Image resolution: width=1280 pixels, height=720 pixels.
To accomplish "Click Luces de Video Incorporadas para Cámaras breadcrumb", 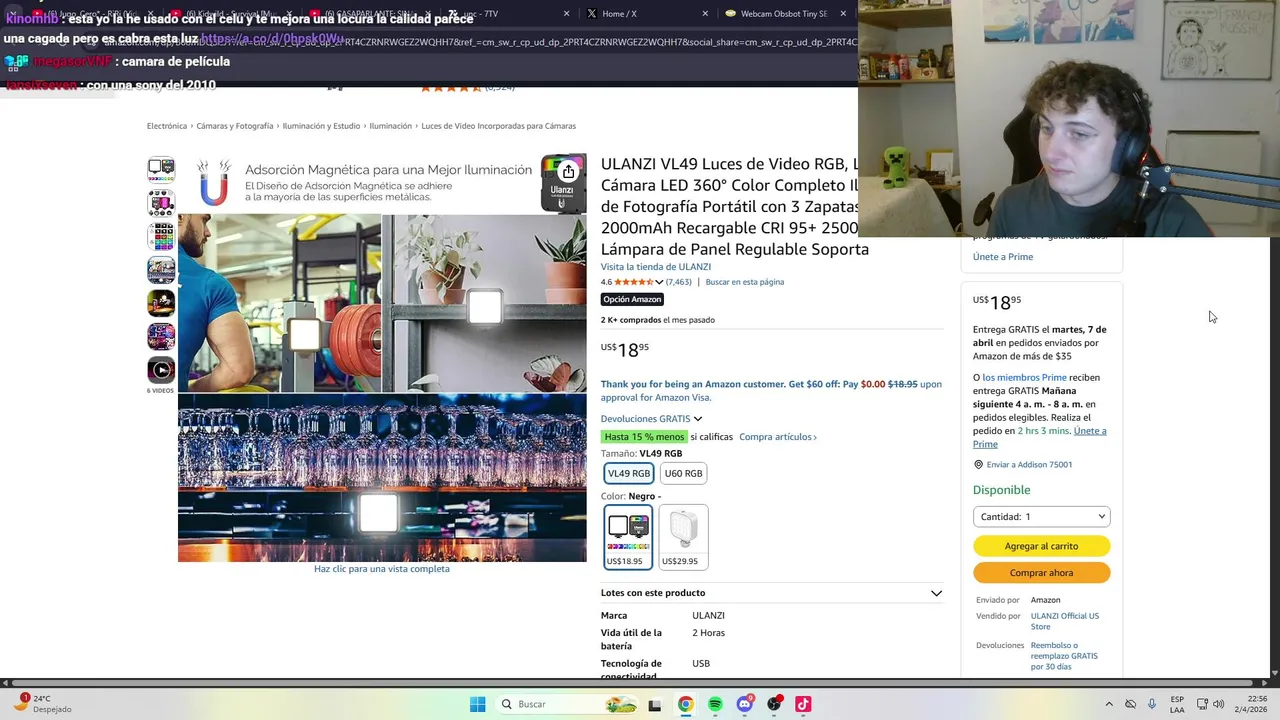I will (498, 126).
